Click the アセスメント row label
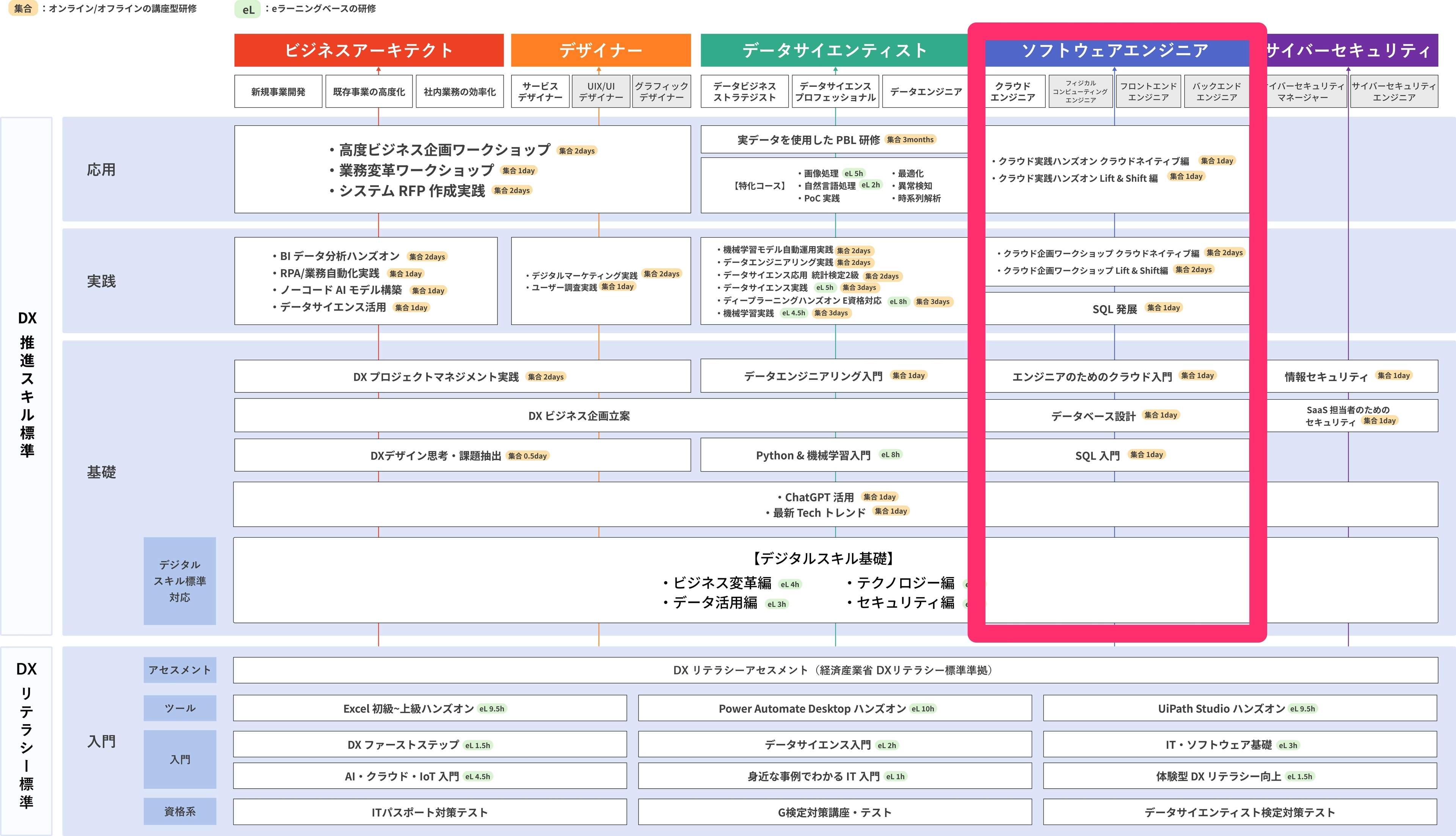Viewport: 1456px width, 836px height. pos(180,670)
